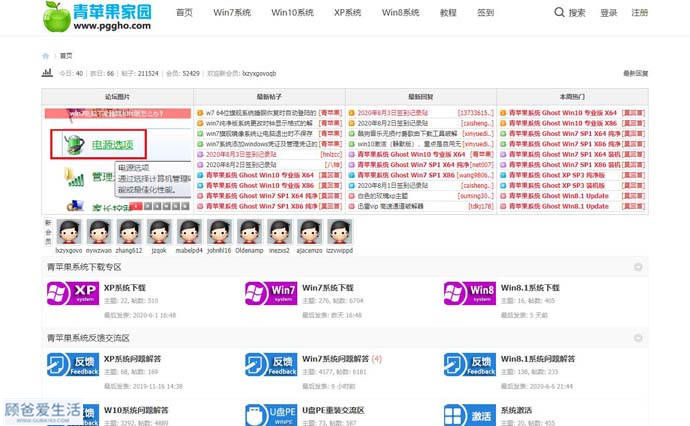Screen dimensions: 690x426
Task: Open the 教程 nav menu item
Action: 448,12
